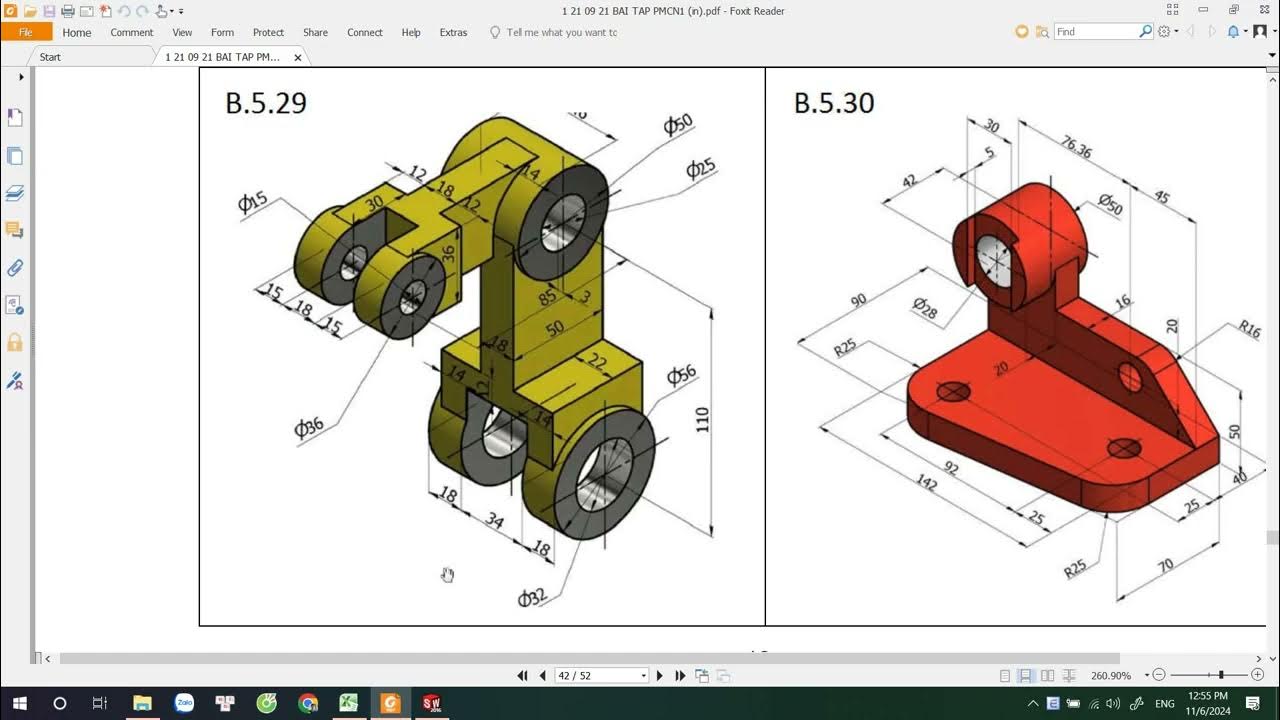Open a file using the Open folder icon
1280x720 pixels.
point(30,11)
